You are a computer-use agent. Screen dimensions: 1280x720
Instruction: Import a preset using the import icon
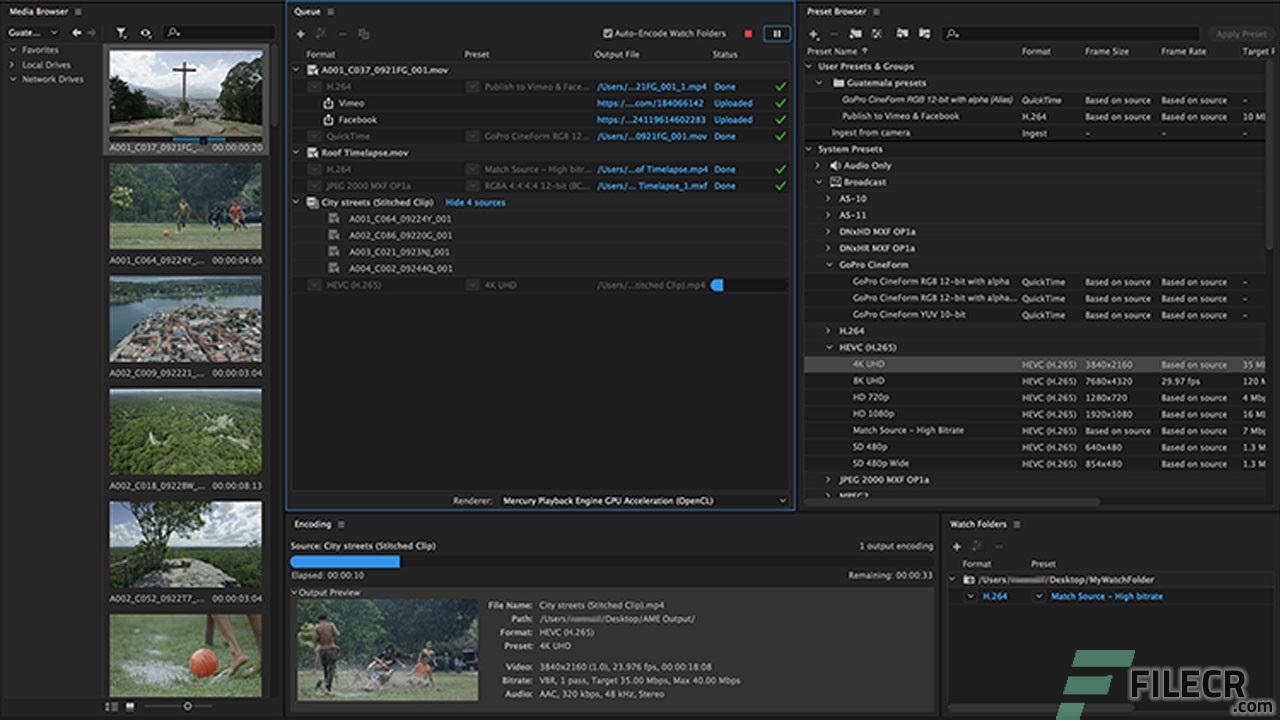[903, 34]
